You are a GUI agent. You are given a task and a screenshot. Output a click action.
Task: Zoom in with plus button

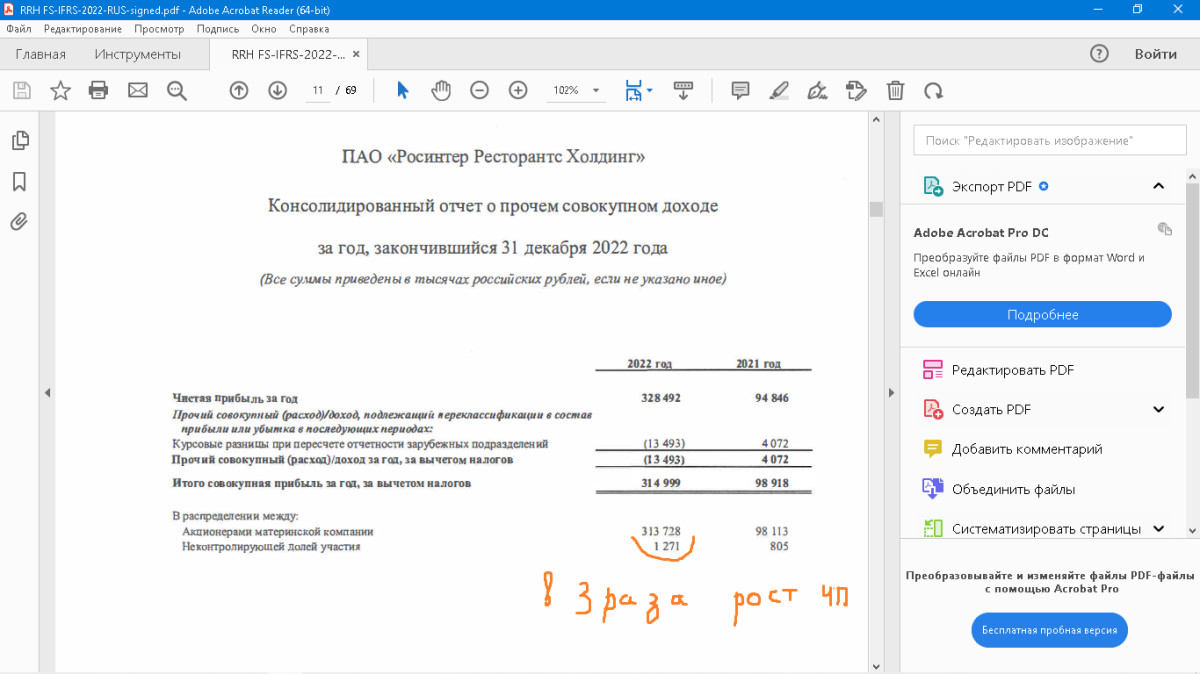pos(518,91)
